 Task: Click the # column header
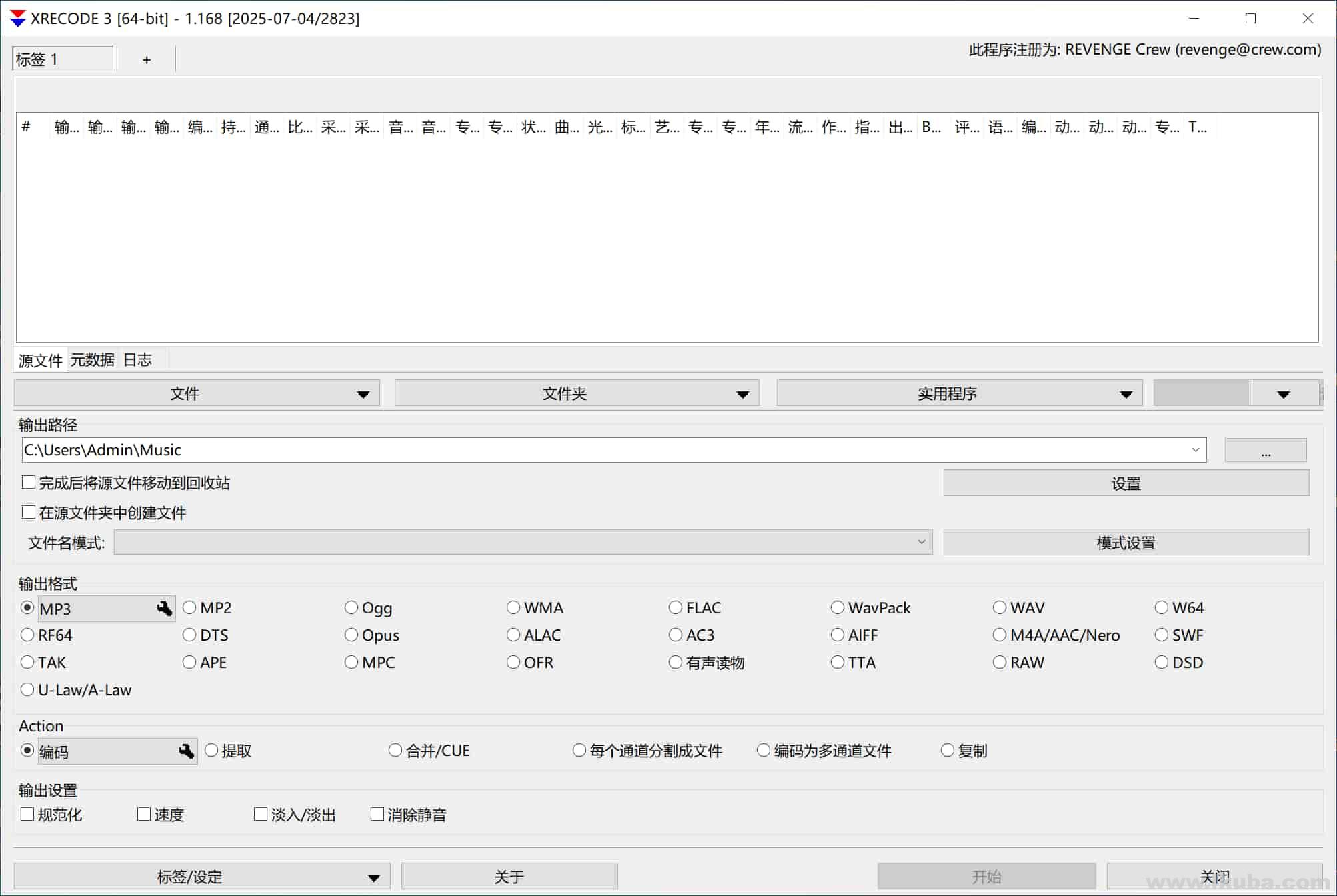(33, 127)
